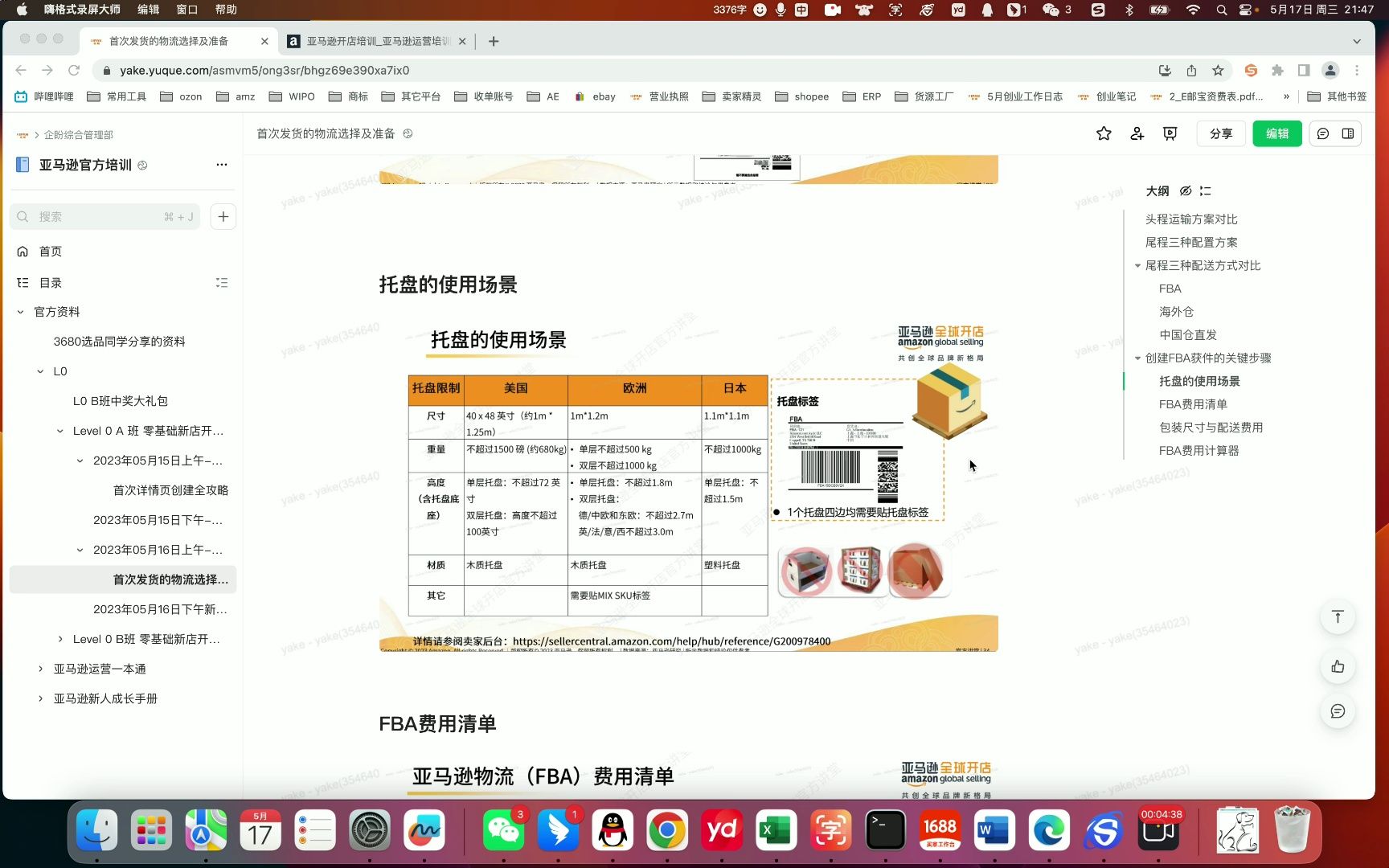Click the green 编辑 button
Image resolution: width=1389 pixels, height=868 pixels.
[1276, 133]
